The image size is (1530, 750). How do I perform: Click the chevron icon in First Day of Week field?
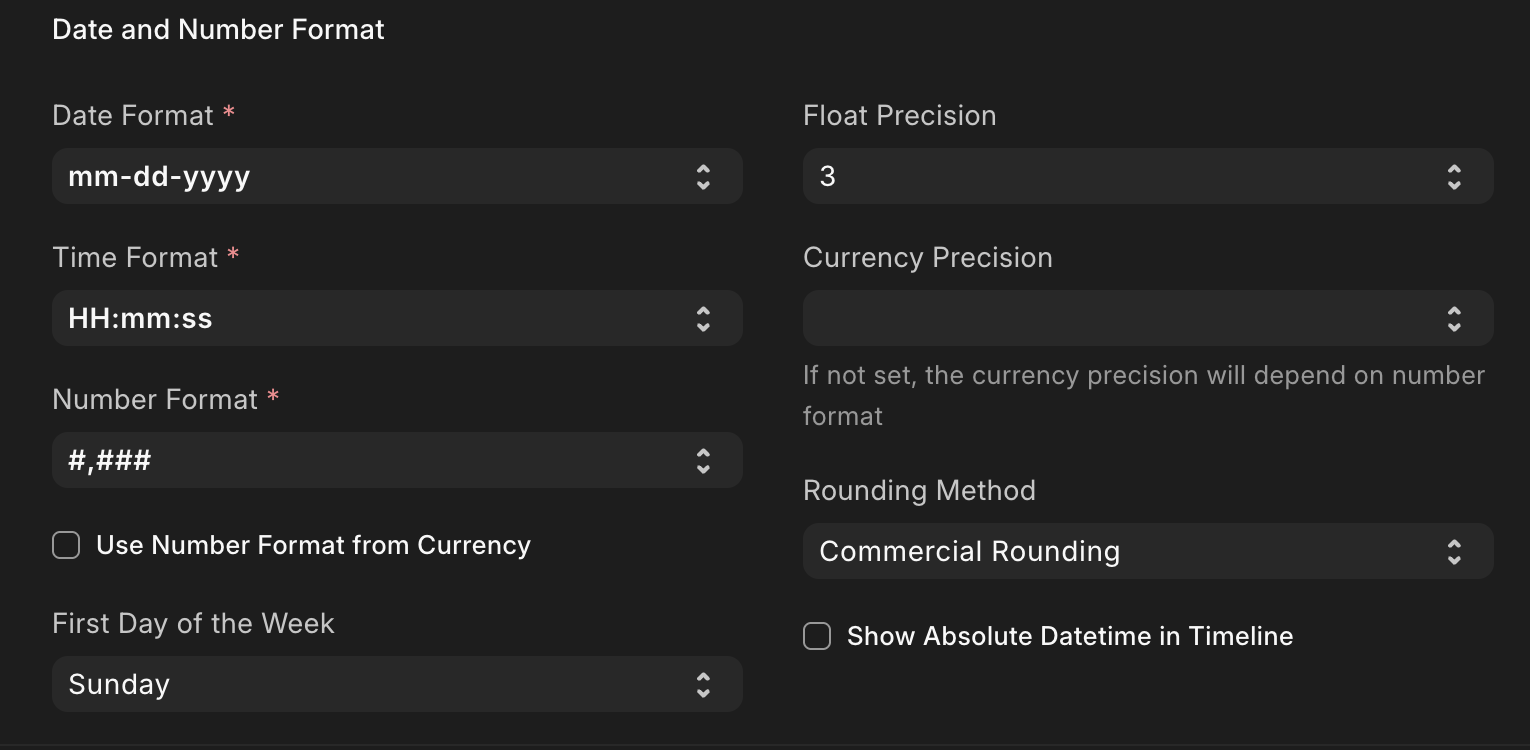(x=703, y=685)
